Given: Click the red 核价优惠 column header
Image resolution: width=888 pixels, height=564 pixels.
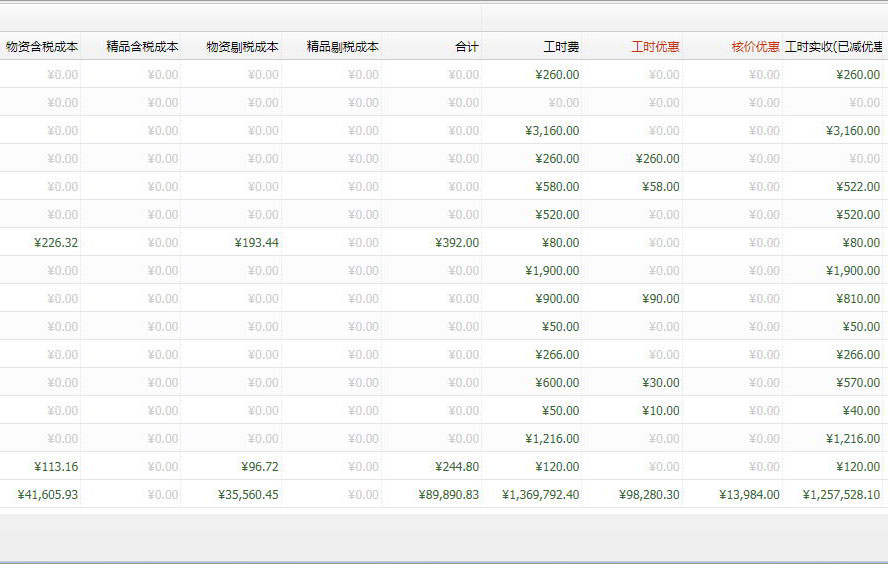Looking at the screenshot, I should click(x=755, y=47).
